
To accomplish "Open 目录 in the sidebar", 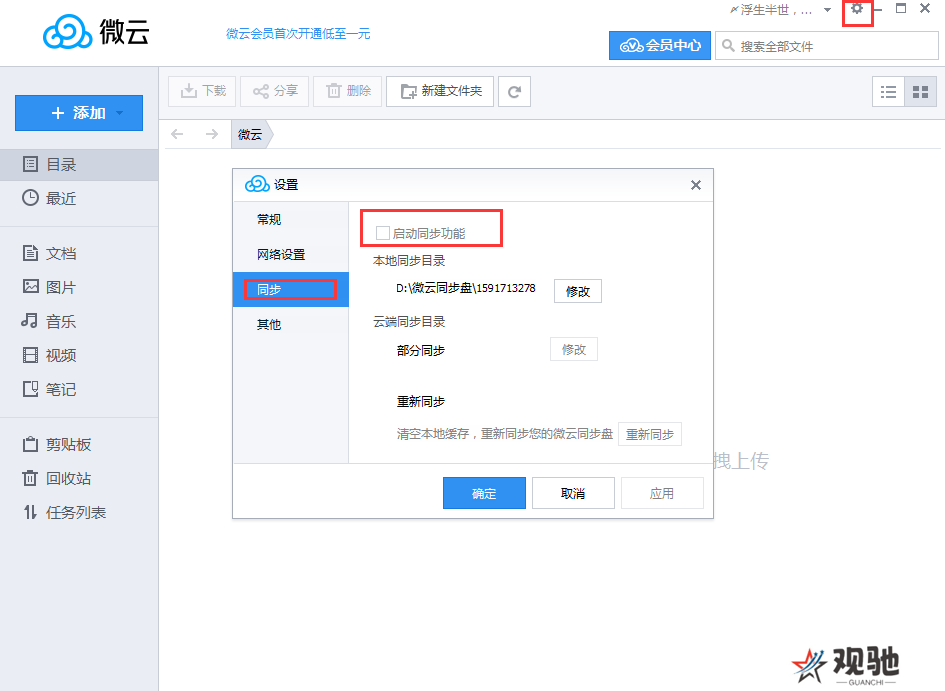I will pos(79,164).
